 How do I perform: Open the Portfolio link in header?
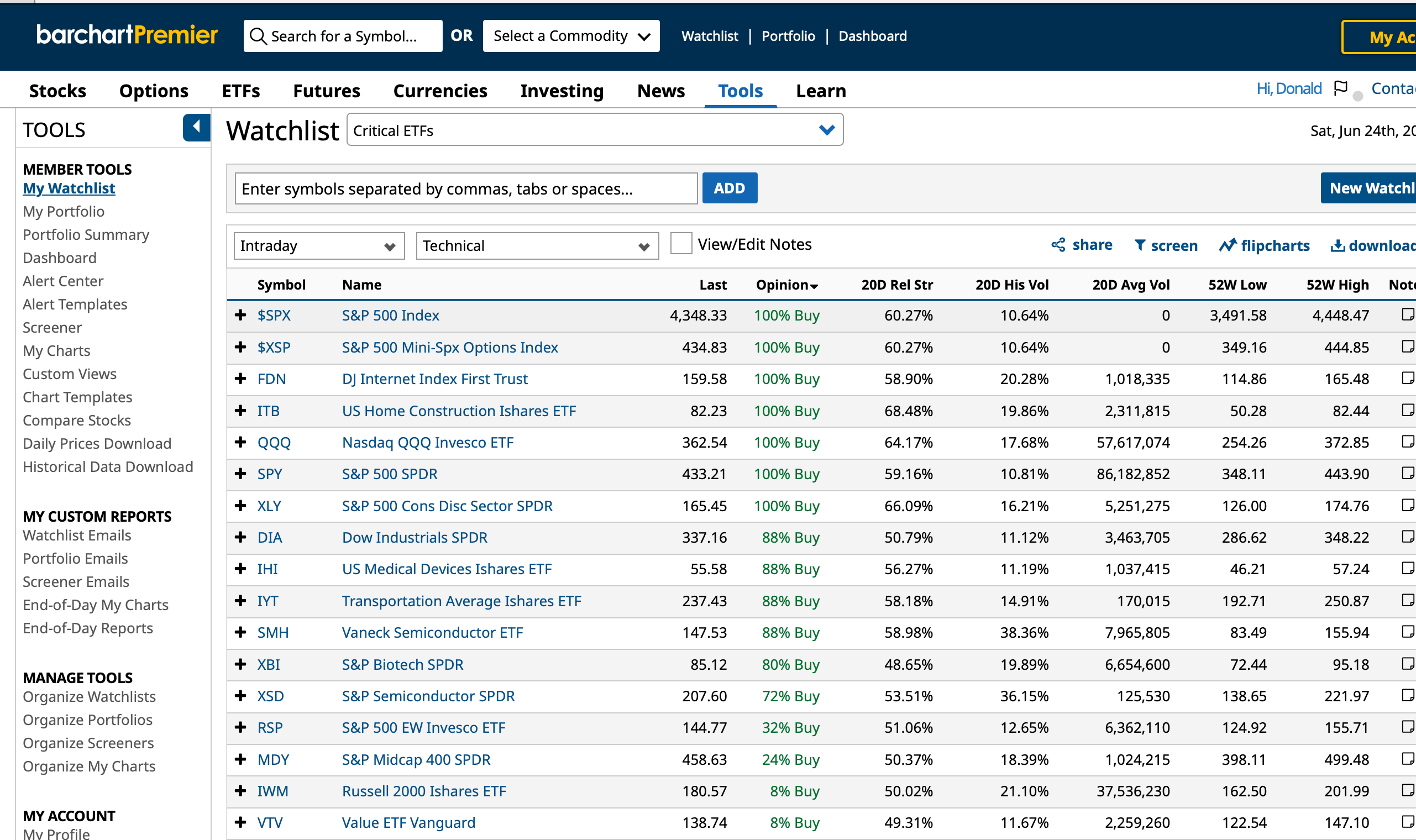pyautogui.click(x=788, y=36)
